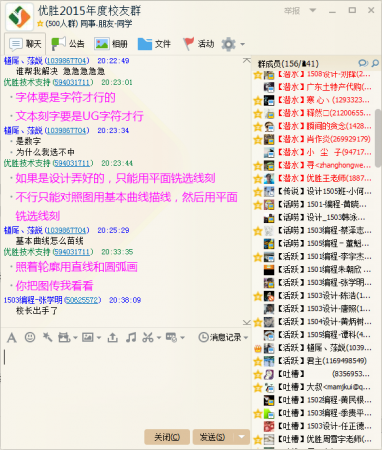
Task: Click the music note share icon
Action: click(x=131, y=337)
